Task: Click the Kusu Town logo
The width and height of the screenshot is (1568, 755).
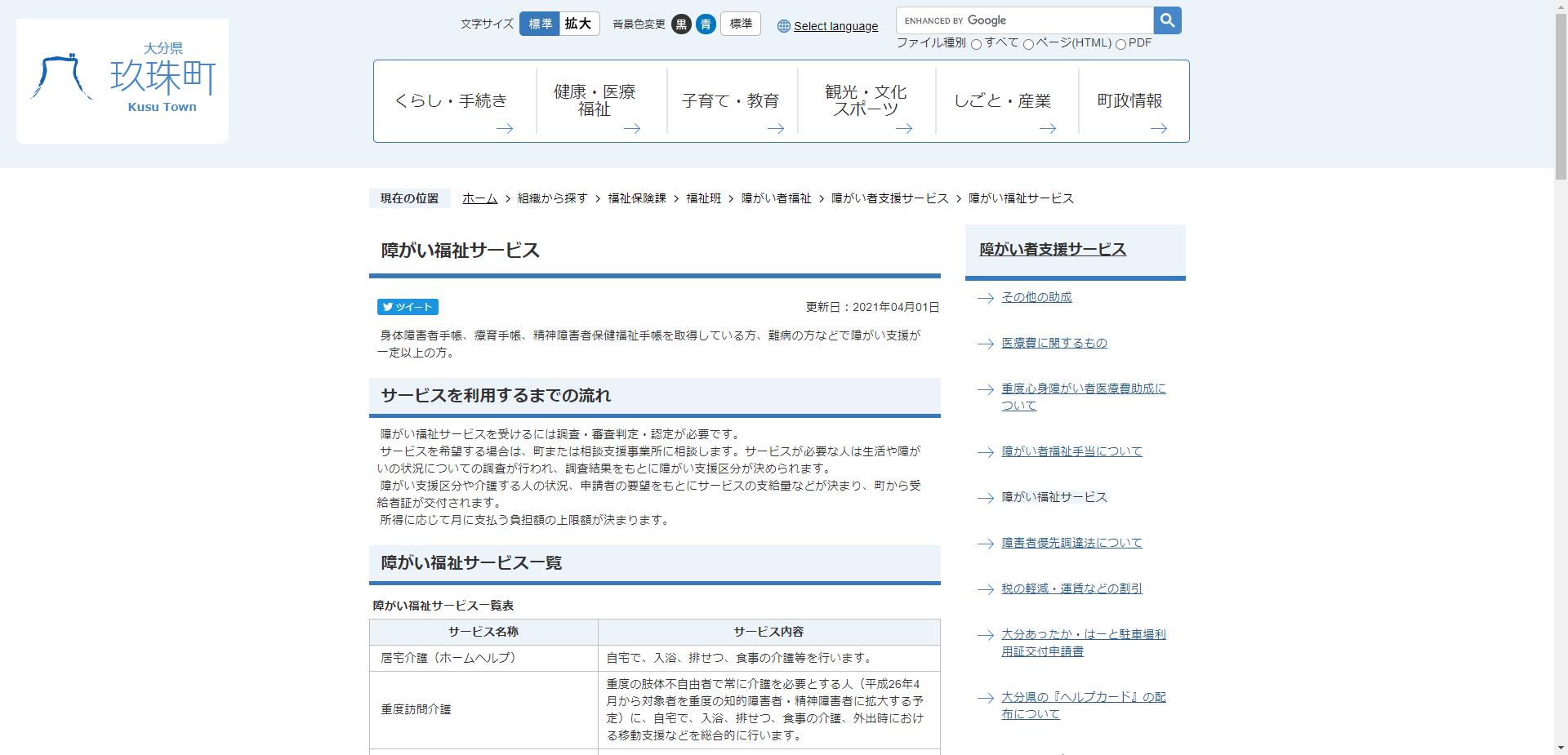Action: 121,78
